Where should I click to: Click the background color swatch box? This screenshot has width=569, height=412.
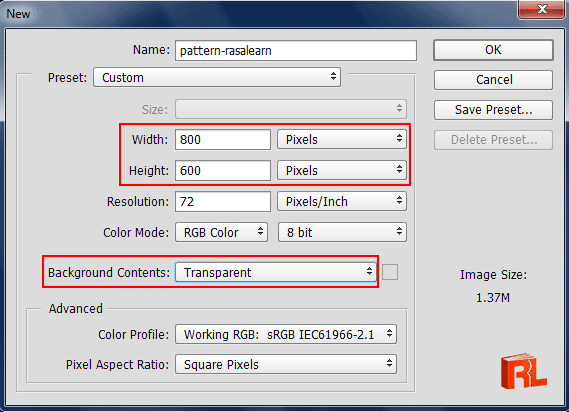(390, 272)
